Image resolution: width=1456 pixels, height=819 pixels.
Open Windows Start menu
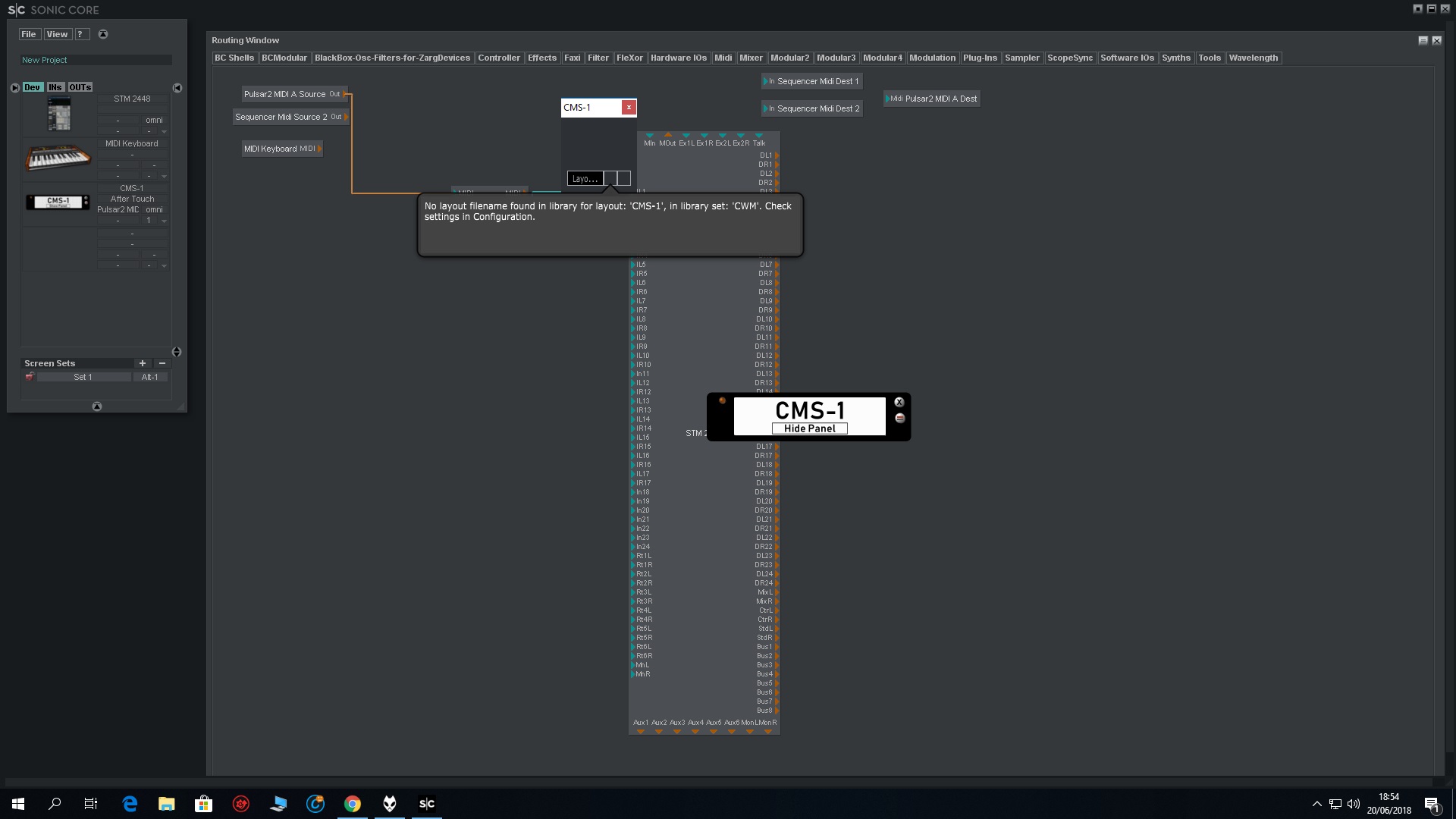click(x=18, y=804)
